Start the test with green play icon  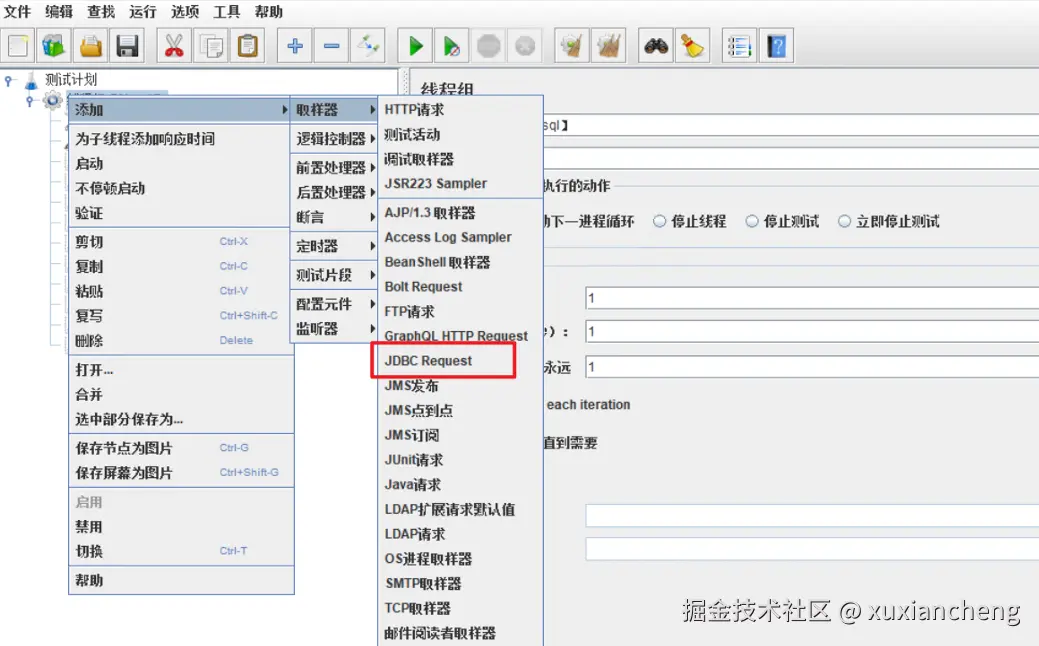[x=415, y=46]
